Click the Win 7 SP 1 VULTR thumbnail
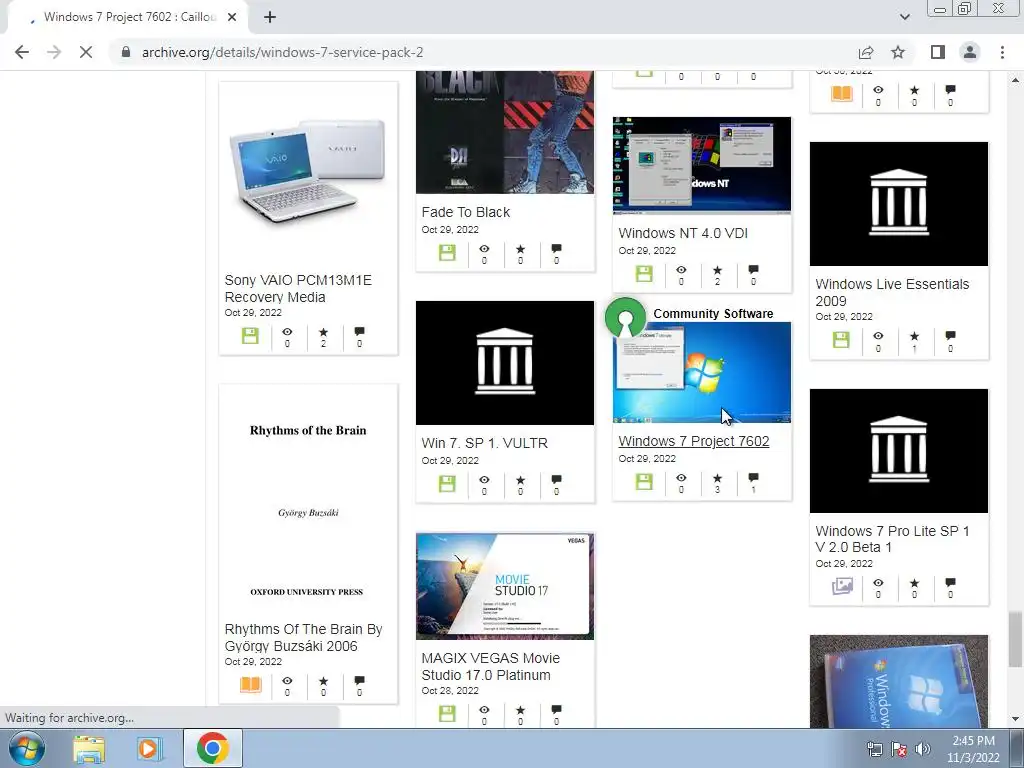1024x768 pixels. [505, 362]
